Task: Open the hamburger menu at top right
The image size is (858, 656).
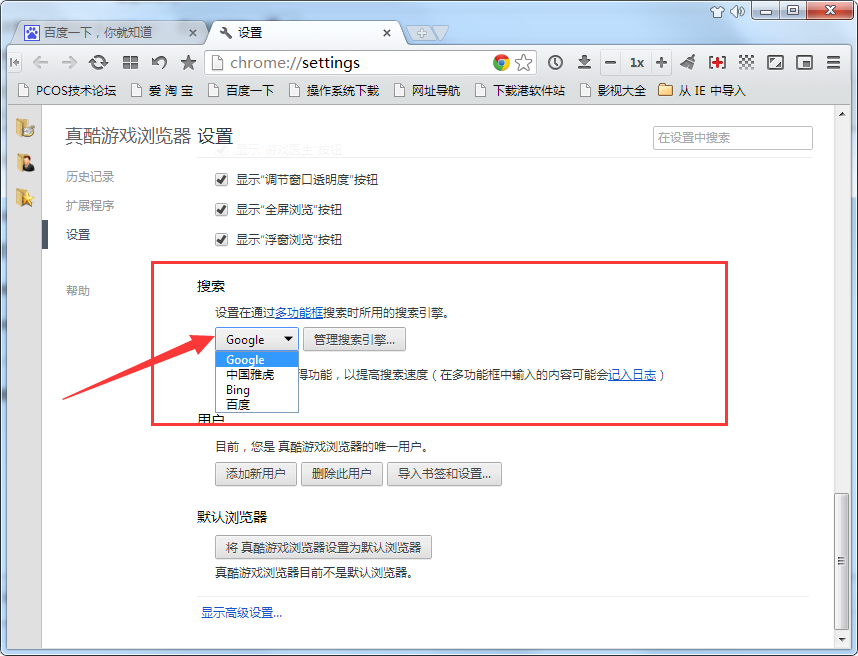Action: (x=833, y=62)
